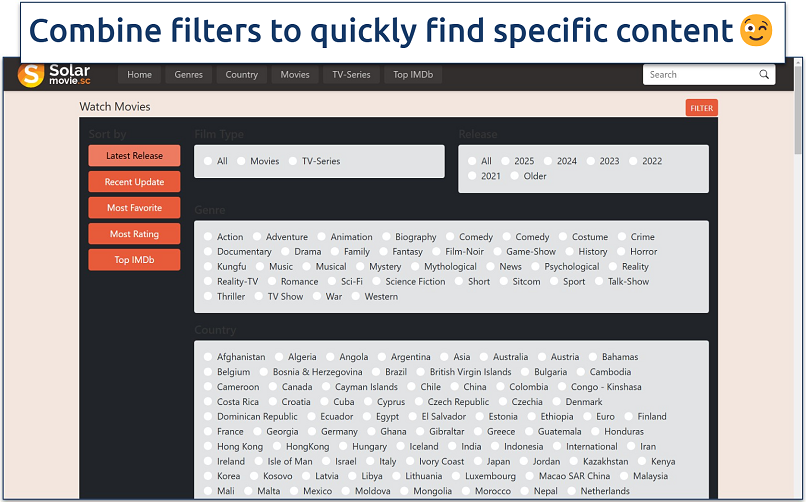Select the TV-Series film type radio
This screenshot has width=806, height=502.
coord(293,161)
